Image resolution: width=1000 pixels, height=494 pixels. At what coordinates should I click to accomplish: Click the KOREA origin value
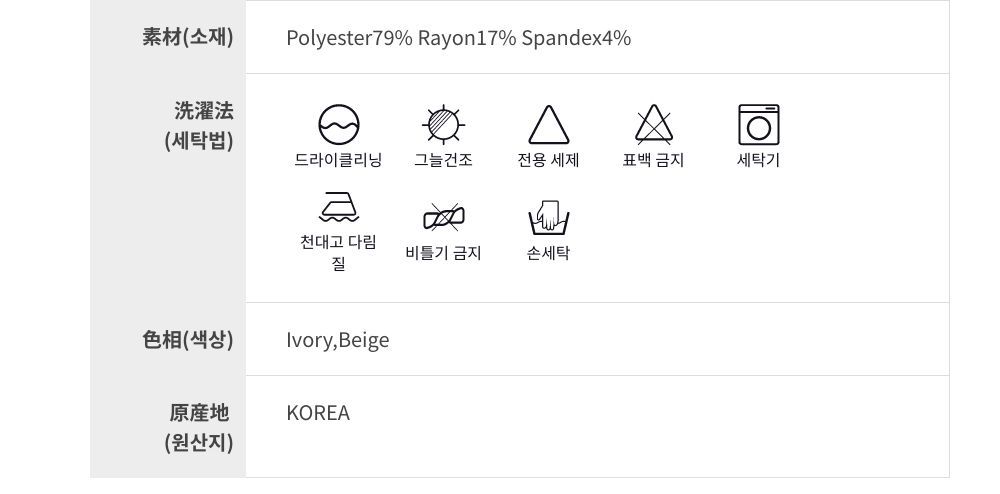tap(318, 413)
